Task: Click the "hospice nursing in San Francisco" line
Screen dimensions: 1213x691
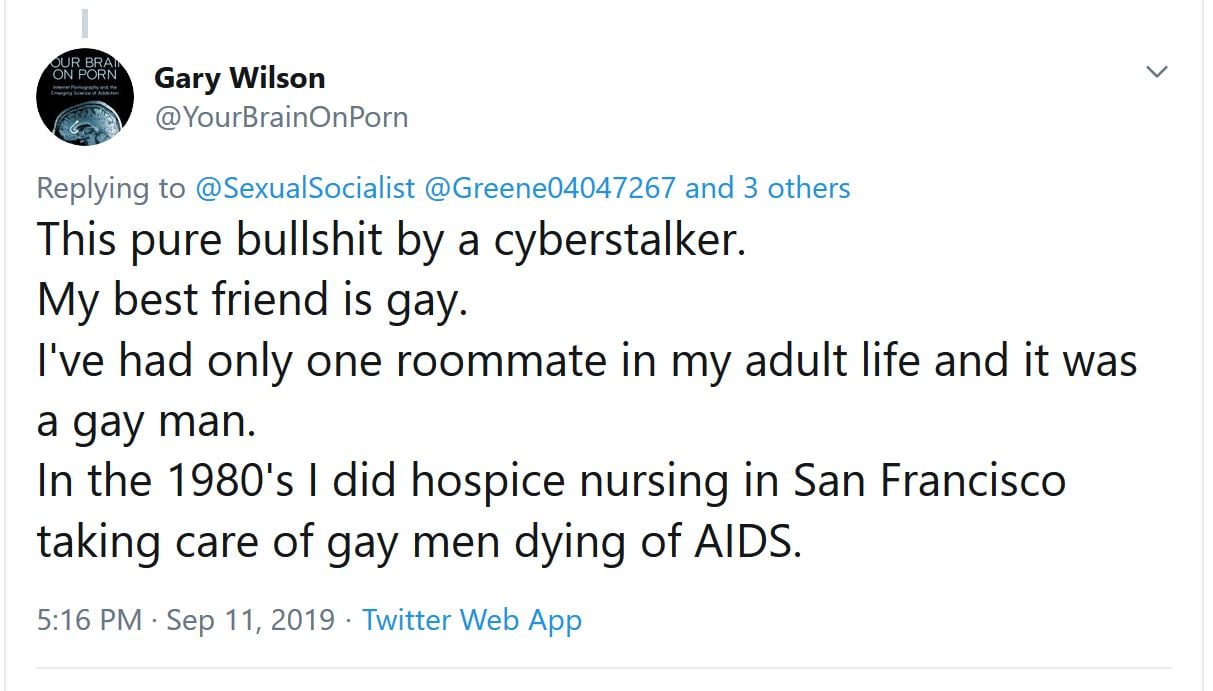Action: pyautogui.click(x=551, y=480)
